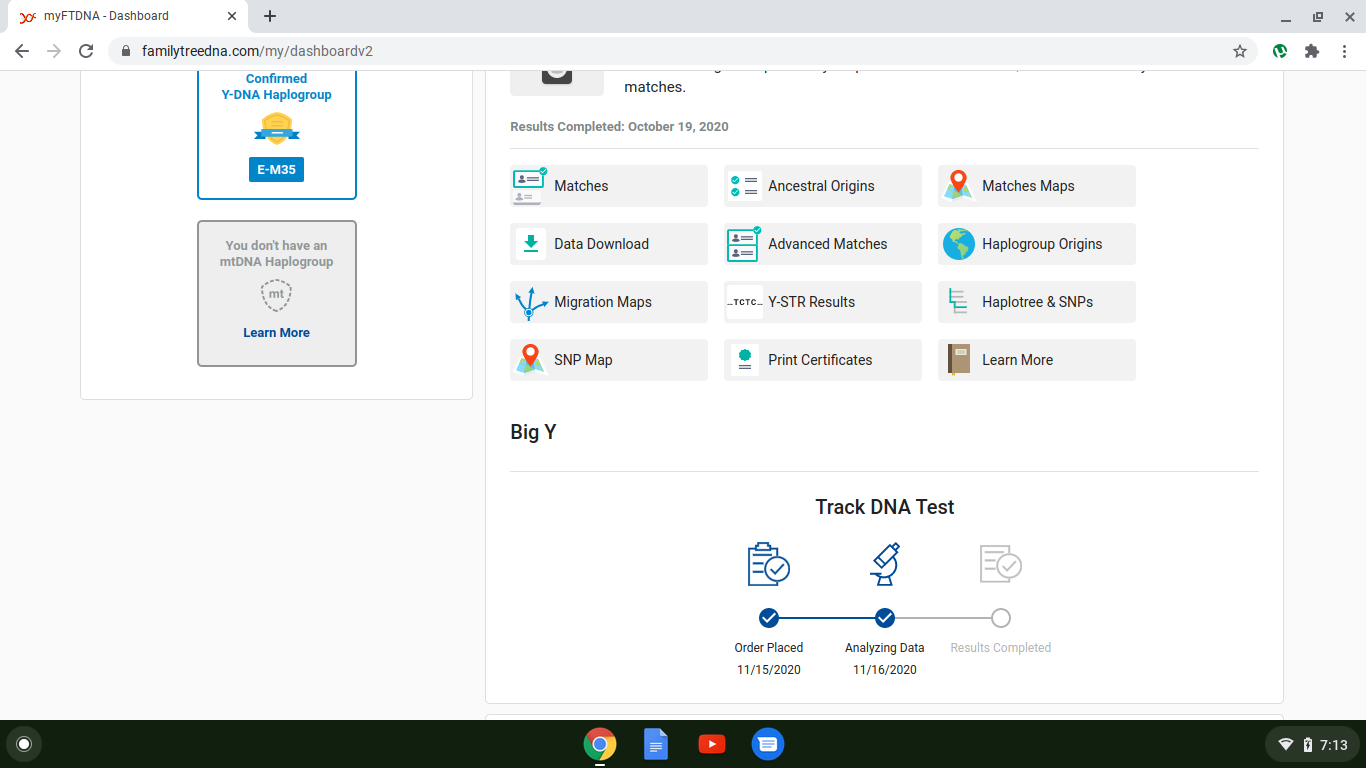This screenshot has height=768, width=1366.
Task: Reload the page
Action: [x=86, y=51]
